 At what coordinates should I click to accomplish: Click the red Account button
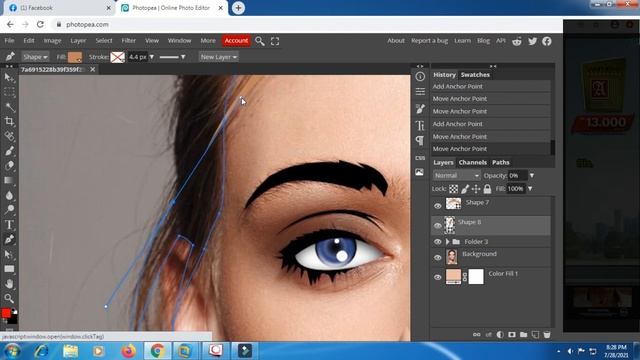coord(236,41)
